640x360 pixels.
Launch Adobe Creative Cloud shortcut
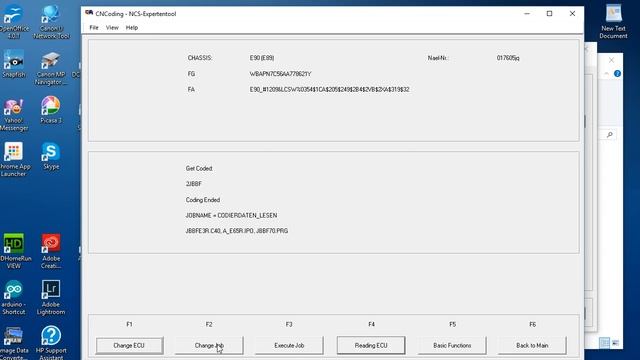pyautogui.click(x=51, y=251)
